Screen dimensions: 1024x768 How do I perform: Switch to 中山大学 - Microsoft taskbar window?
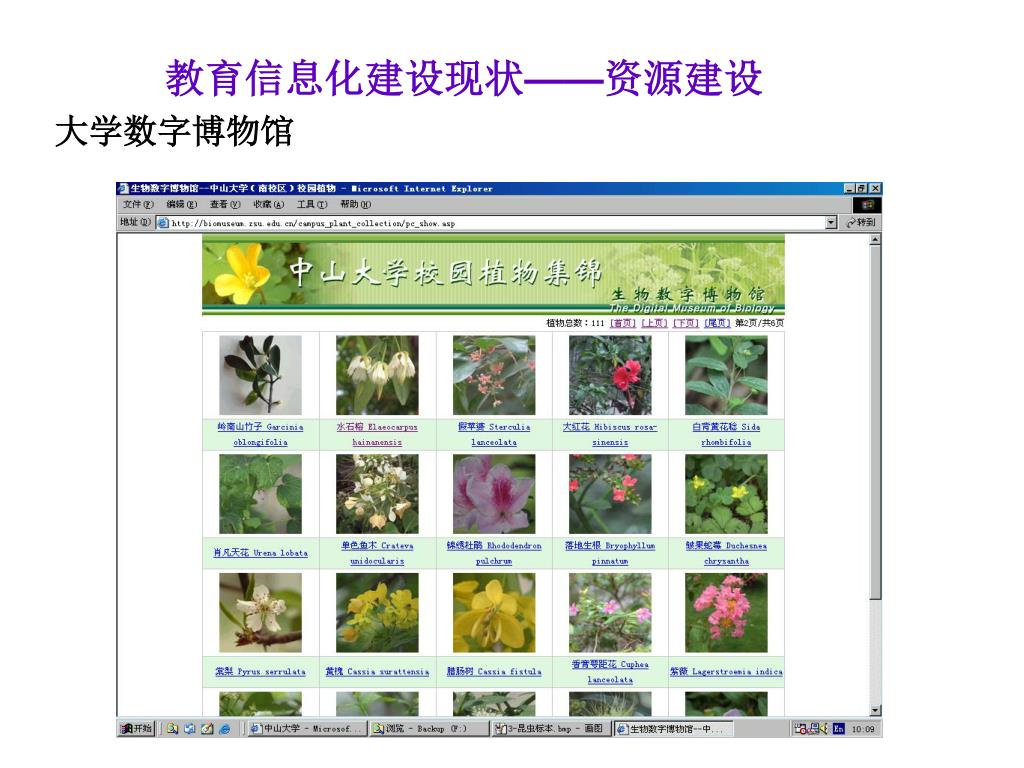[x=306, y=728]
